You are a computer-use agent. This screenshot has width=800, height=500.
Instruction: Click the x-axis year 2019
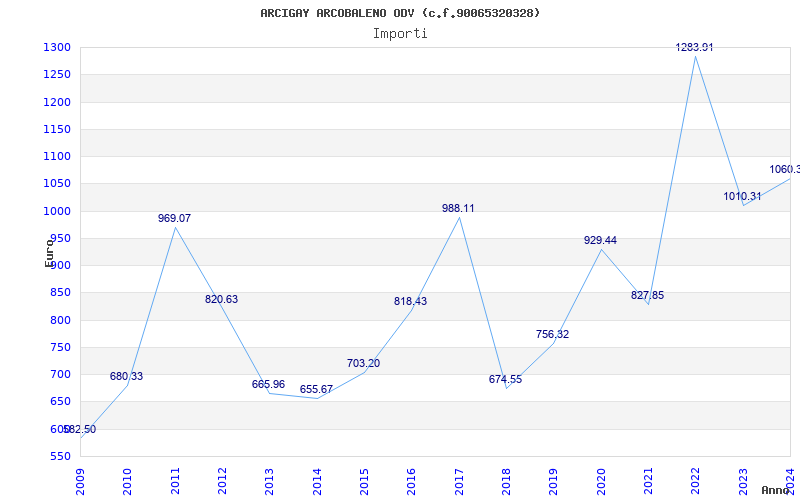[x=554, y=481]
